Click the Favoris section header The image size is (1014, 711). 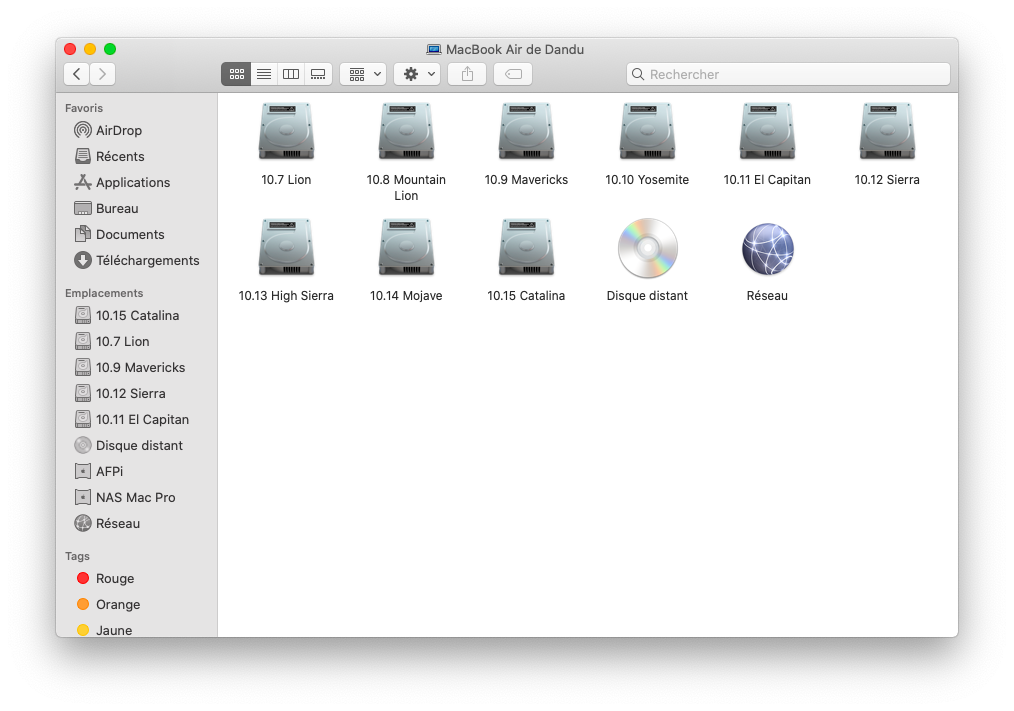pyautogui.click(x=84, y=108)
